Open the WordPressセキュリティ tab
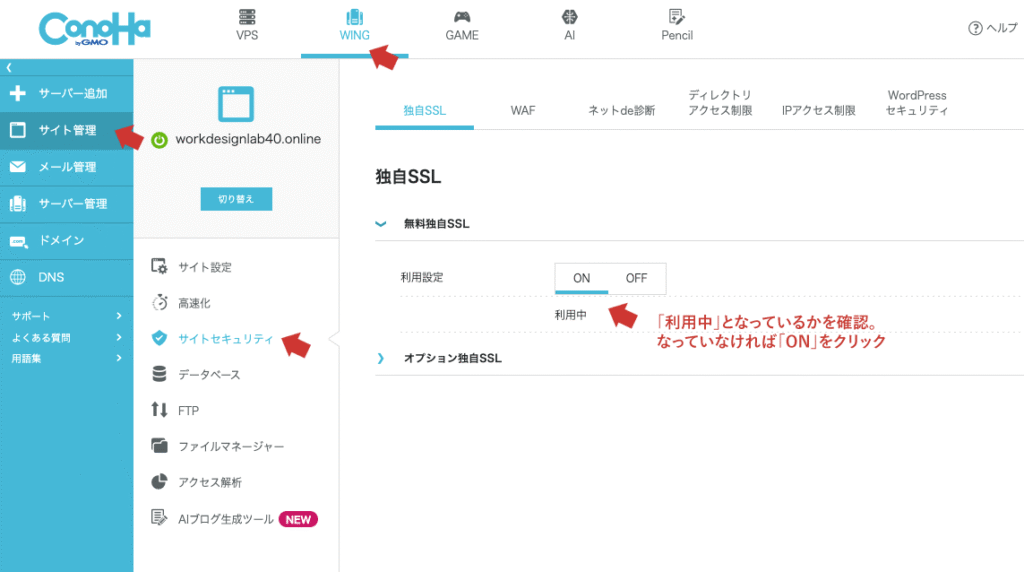This screenshot has width=1024, height=572. click(917, 103)
